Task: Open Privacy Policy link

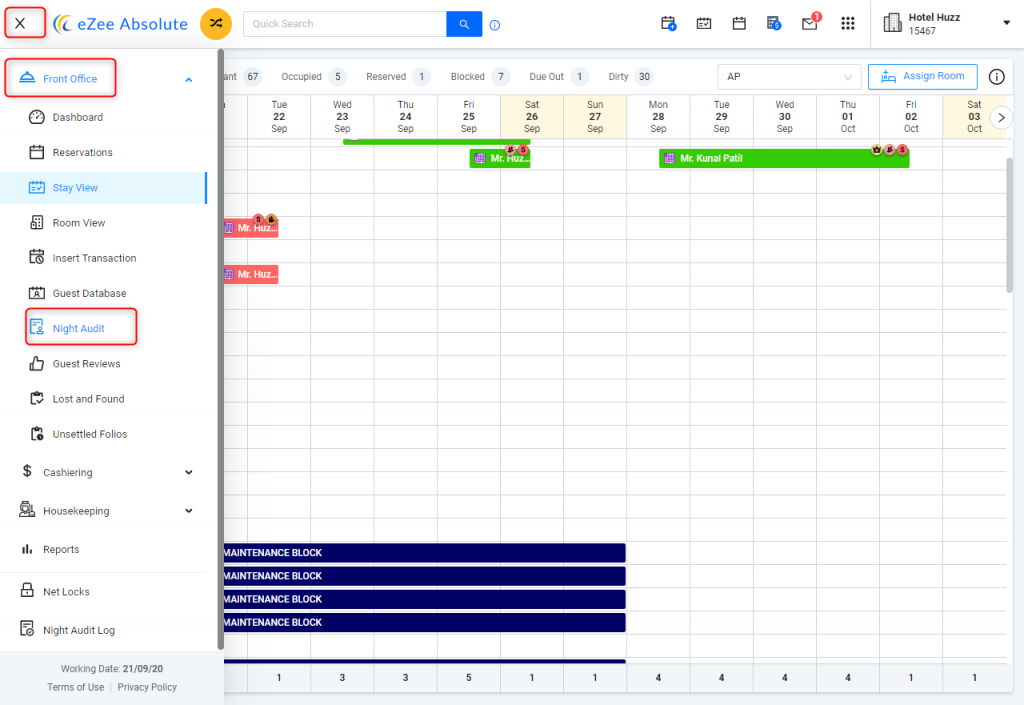Action: click(x=147, y=687)
